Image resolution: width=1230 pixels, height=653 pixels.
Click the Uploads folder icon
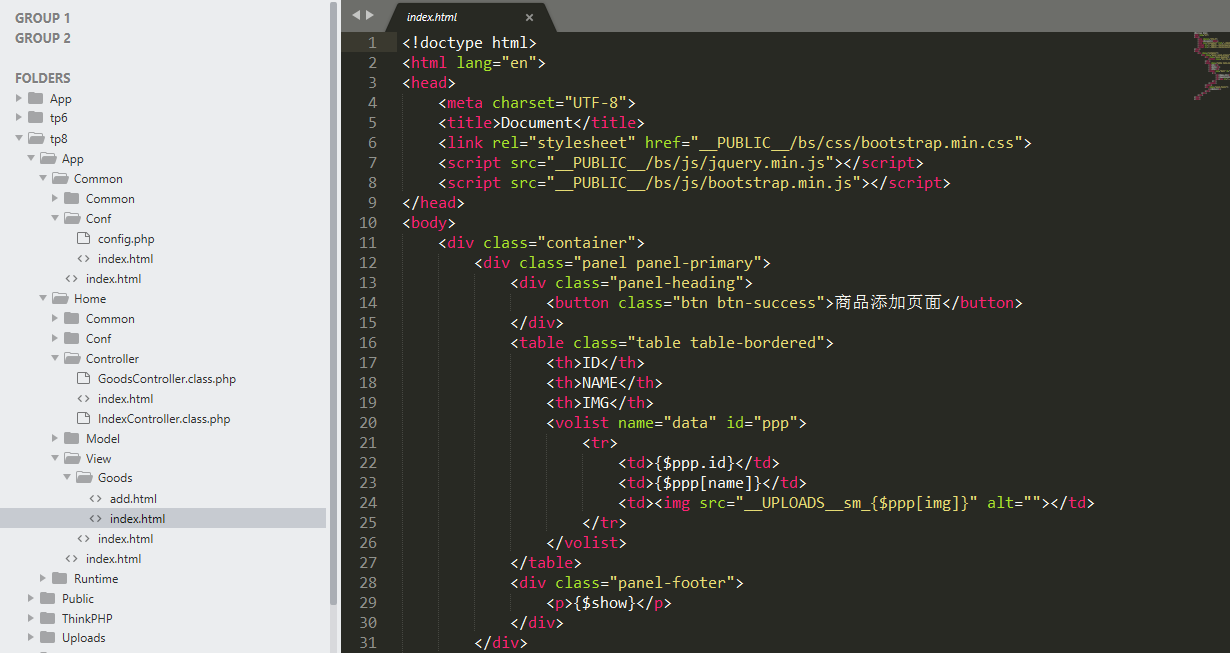click(48, 638)
